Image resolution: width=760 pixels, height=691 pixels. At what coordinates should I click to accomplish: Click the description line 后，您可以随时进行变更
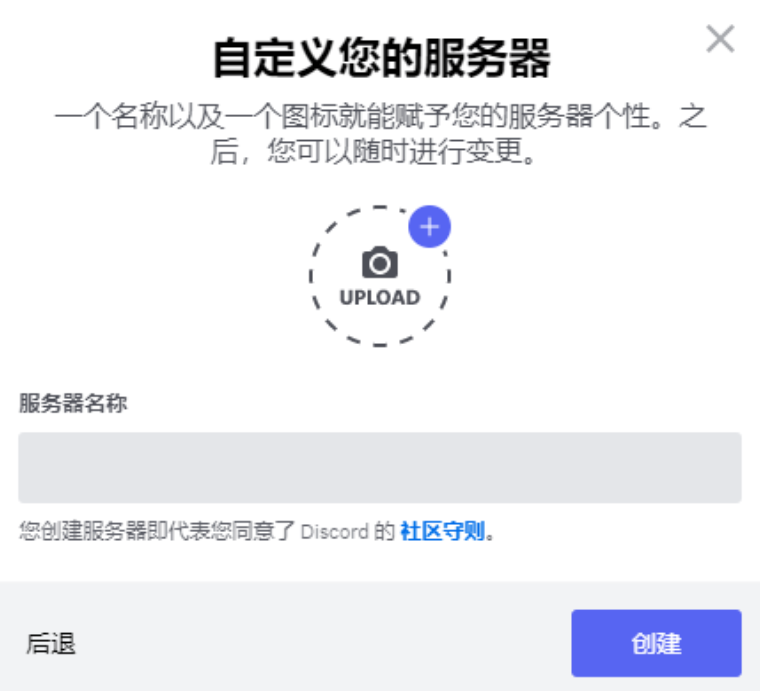(373, 151)
